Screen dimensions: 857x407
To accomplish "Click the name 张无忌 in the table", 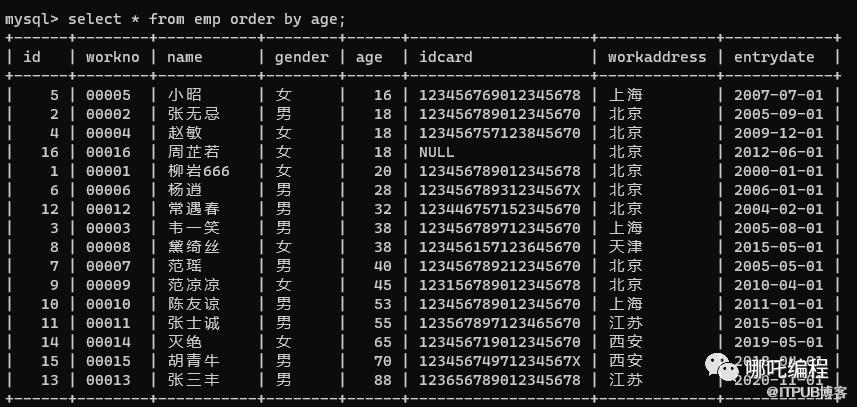I will click(193, 114).
